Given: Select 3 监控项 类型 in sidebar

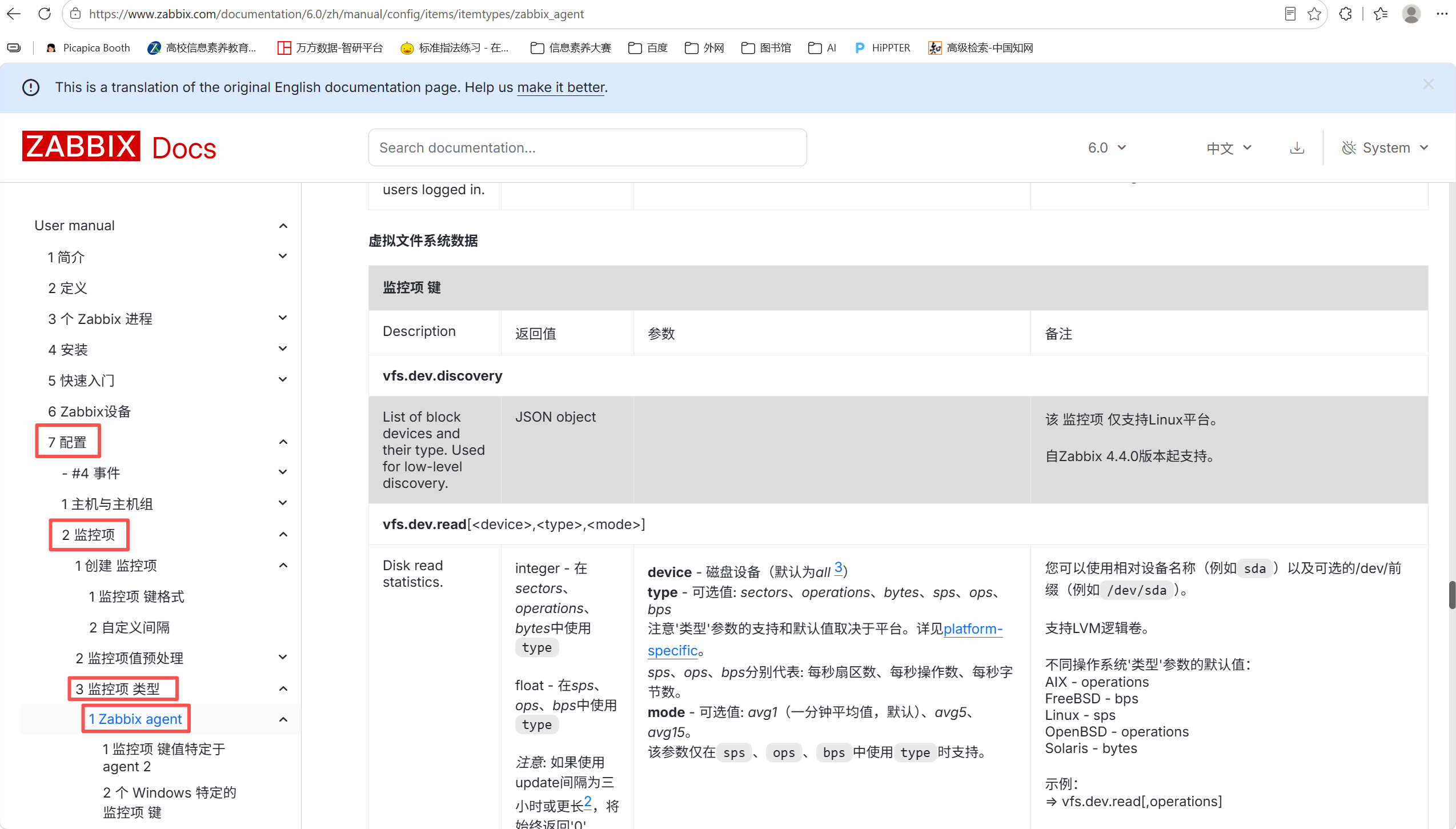Looking at the screenshot, I should [x=118, y=689].
